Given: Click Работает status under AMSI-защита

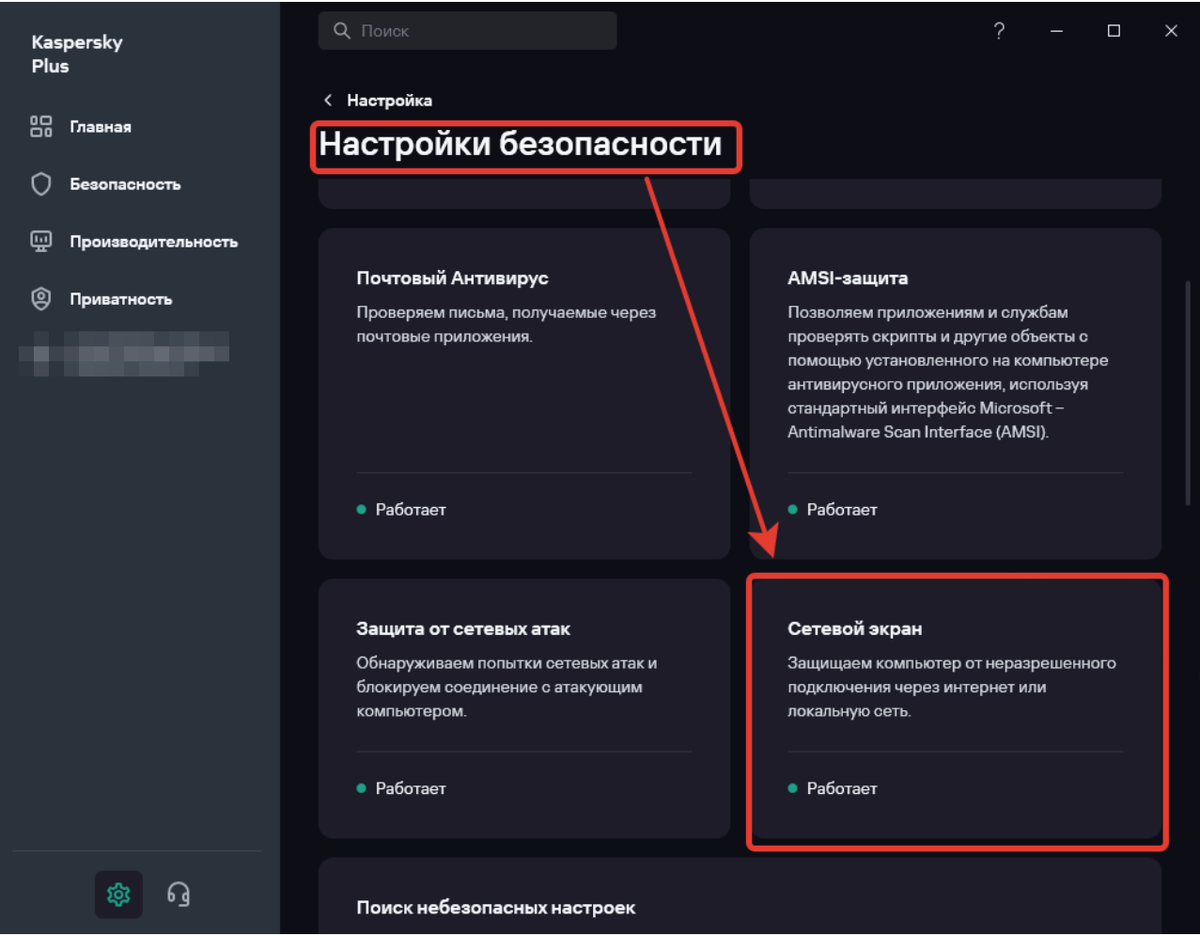Looking at the screenshot, I should 841,509.
